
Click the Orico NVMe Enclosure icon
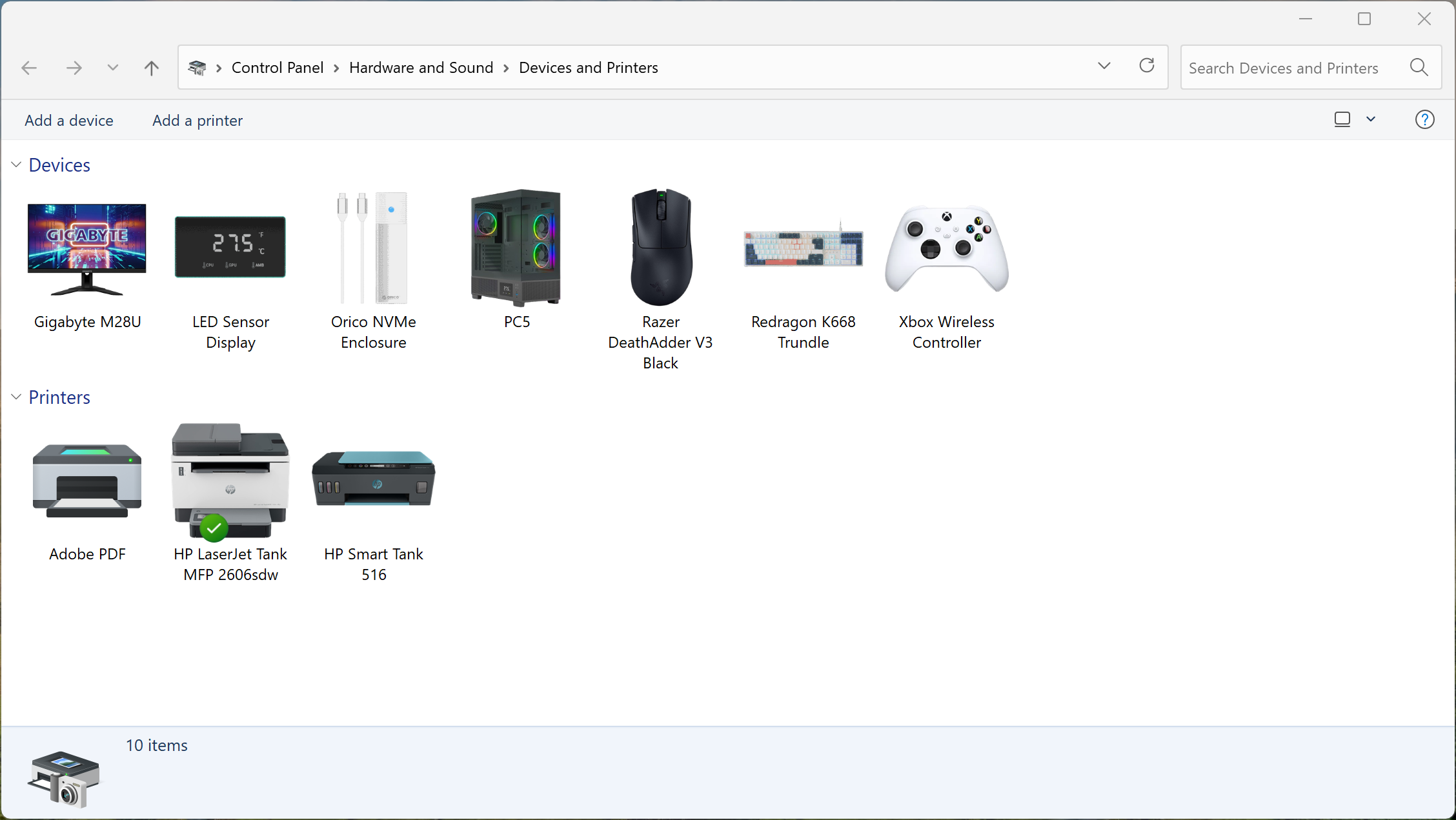click(x=373, y=248)
